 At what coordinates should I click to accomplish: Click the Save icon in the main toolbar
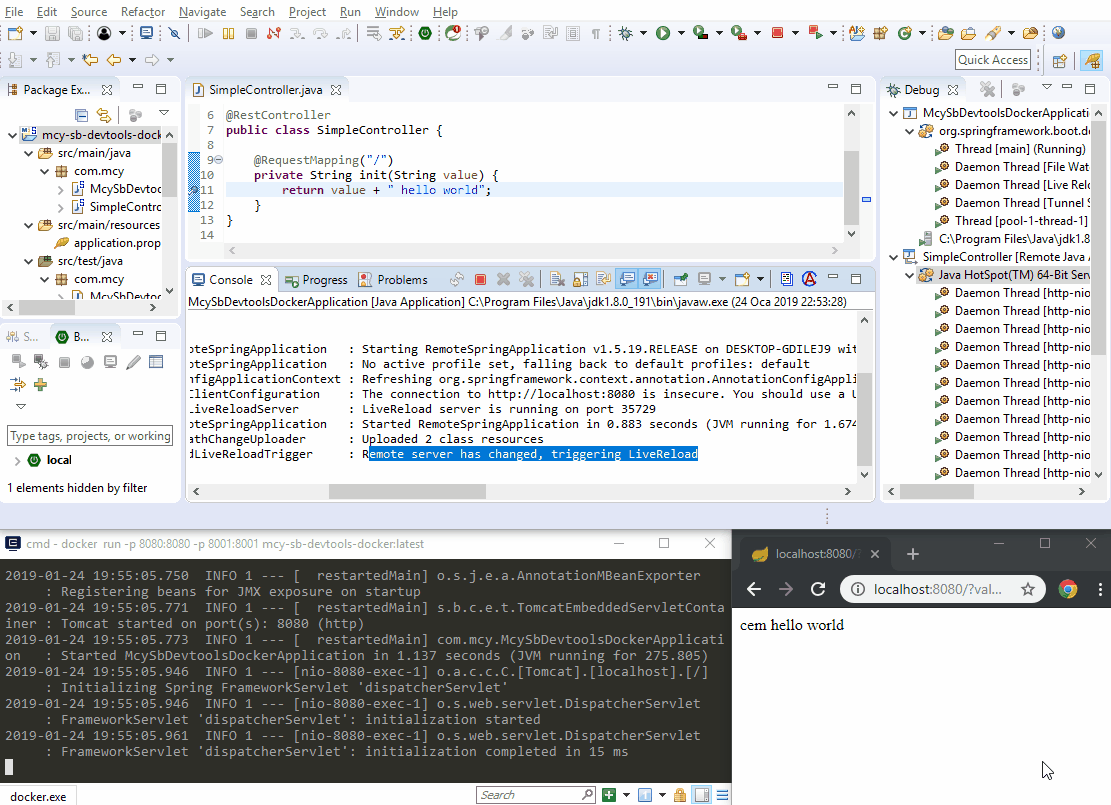coord(52,33)
